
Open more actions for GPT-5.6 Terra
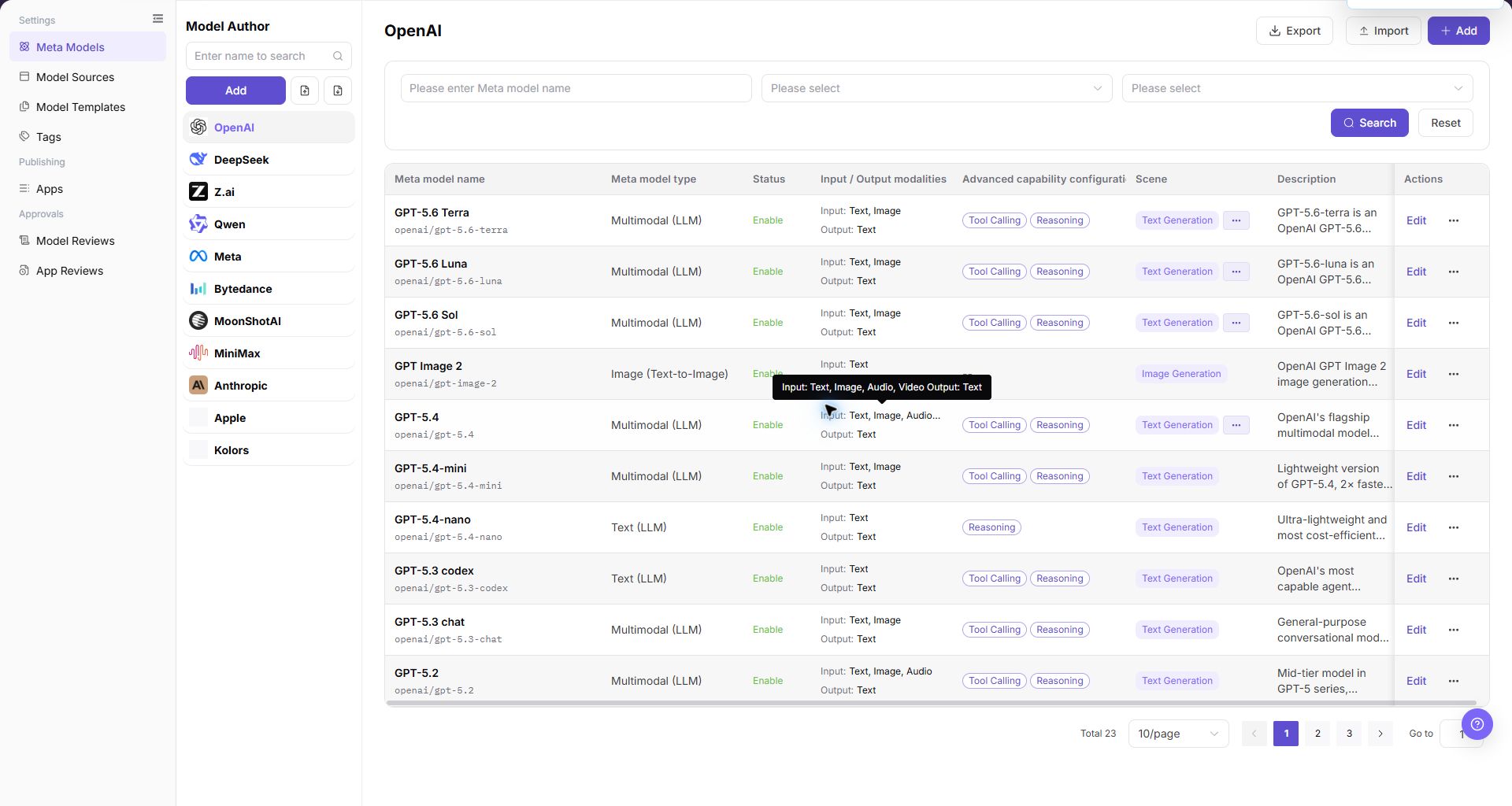(1454, 220)
